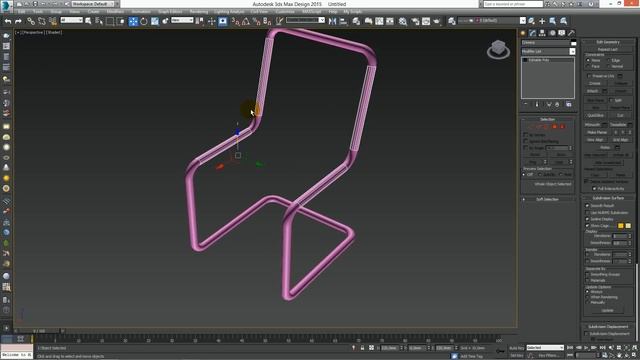Click the object color swatch beside name
Image resolution: width=640 pixels, height=360 pixels.
[x=573, y=42]
